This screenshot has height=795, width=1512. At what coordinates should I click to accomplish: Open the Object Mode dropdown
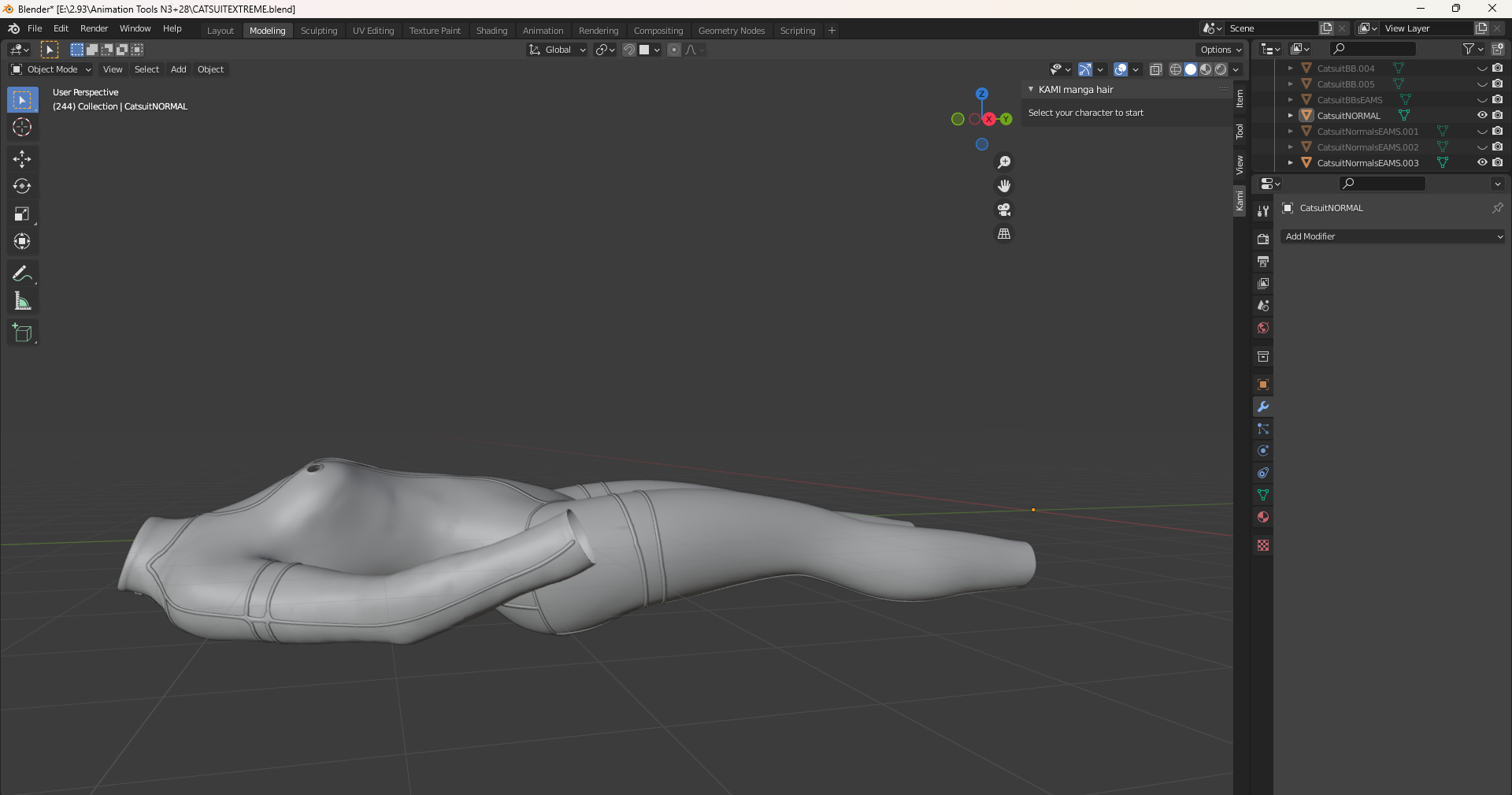coord(51,69)
